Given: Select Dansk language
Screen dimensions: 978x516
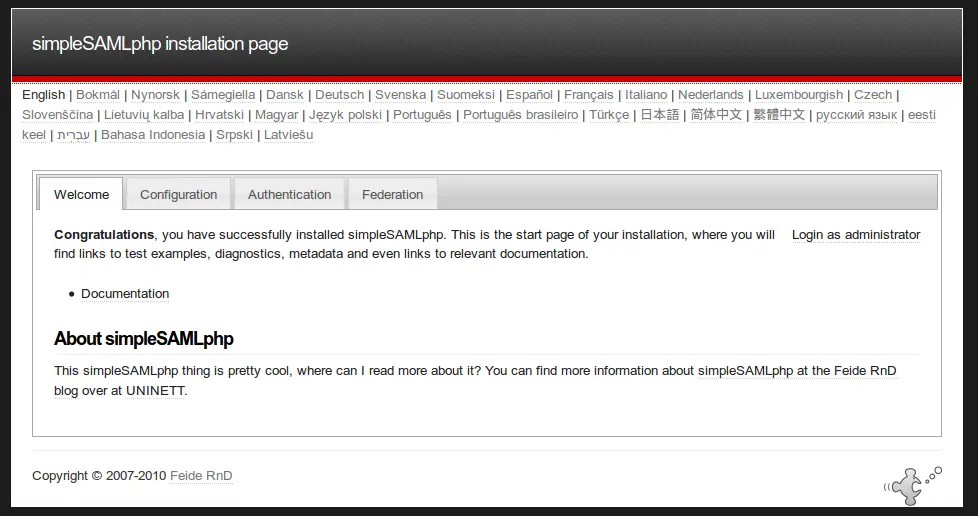Looking at the screenshot, I should (284, 95).
